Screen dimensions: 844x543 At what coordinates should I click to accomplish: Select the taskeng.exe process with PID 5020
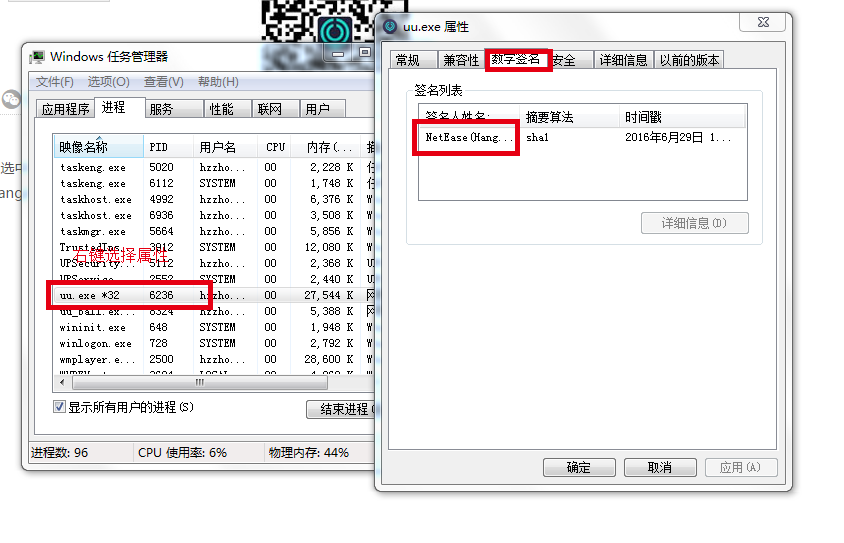pos(214,167)
